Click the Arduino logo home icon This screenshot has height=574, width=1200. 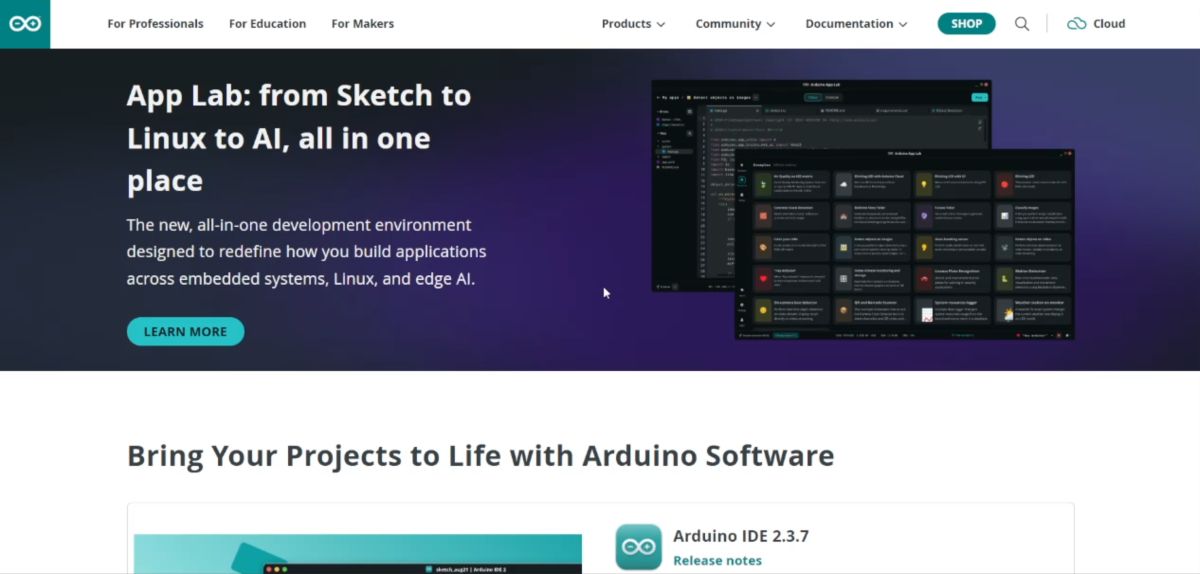[x=25, y=24]
